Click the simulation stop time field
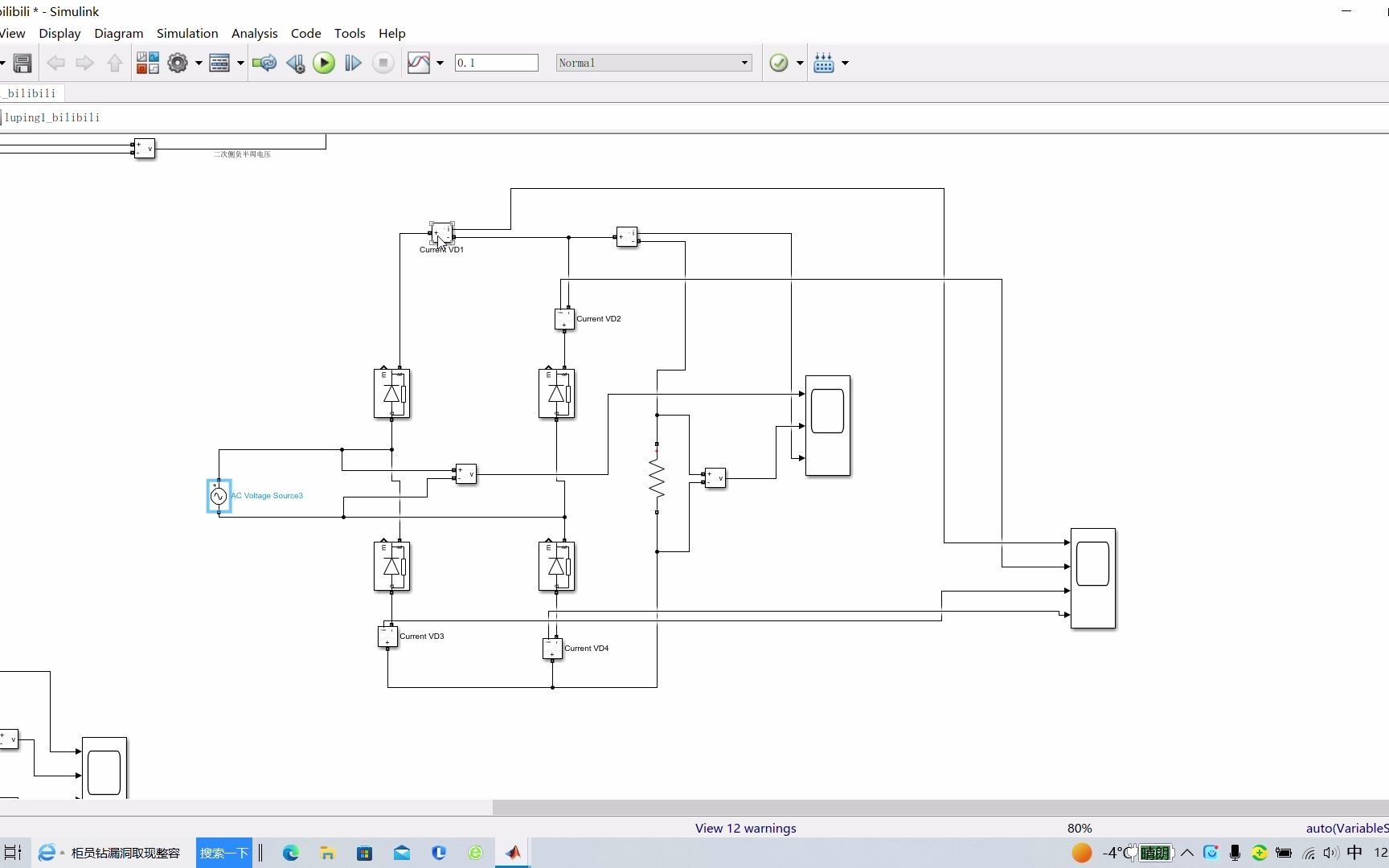 pos(496,63)
